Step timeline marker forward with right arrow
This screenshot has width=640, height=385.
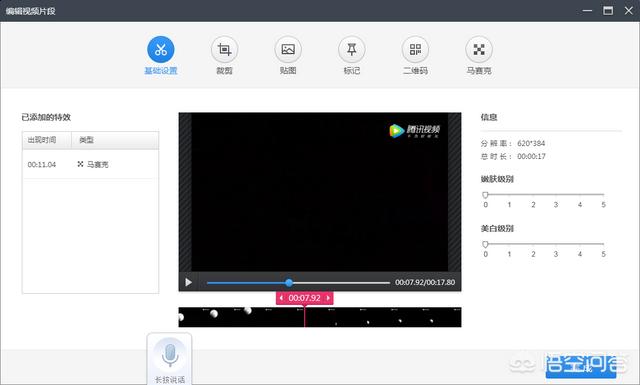pos(328,298)
